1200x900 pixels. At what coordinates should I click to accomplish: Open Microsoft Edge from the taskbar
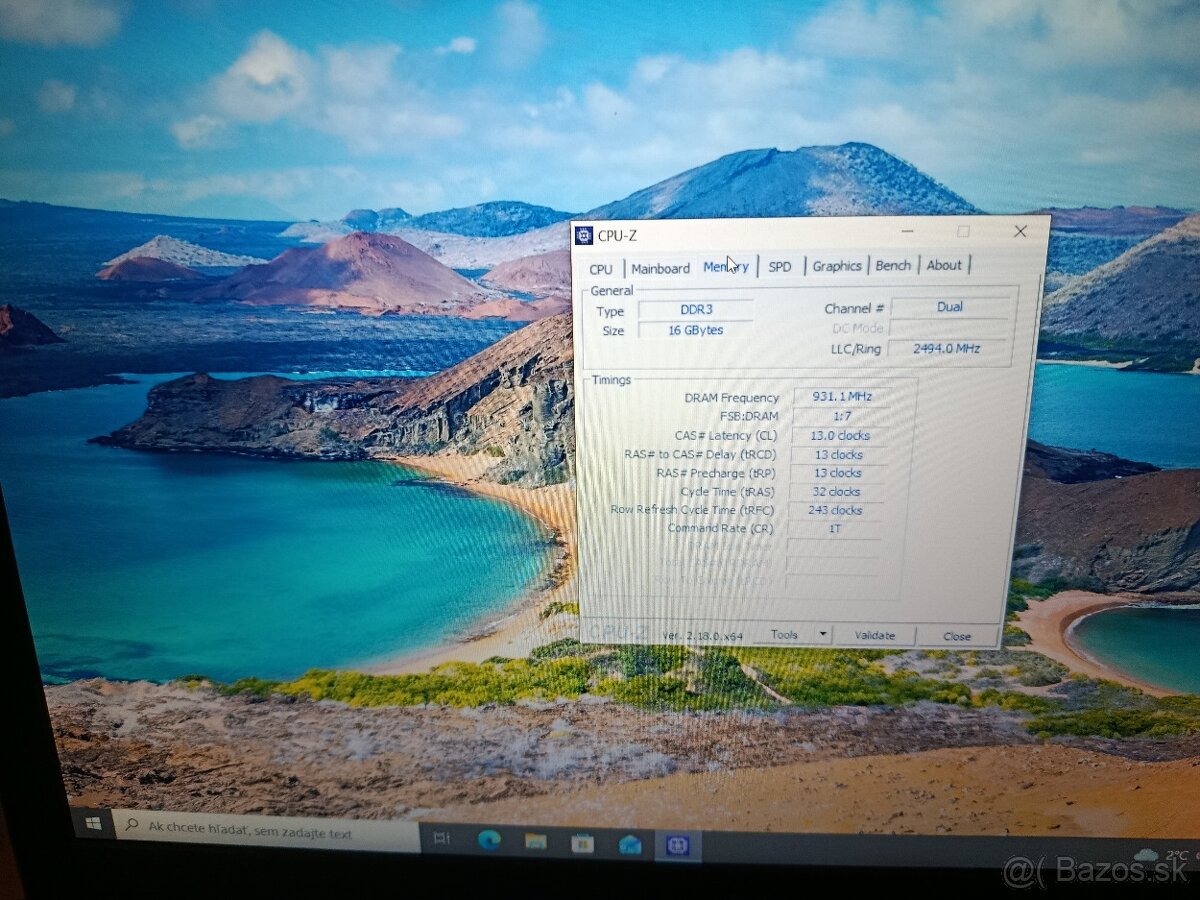(490, 839)
